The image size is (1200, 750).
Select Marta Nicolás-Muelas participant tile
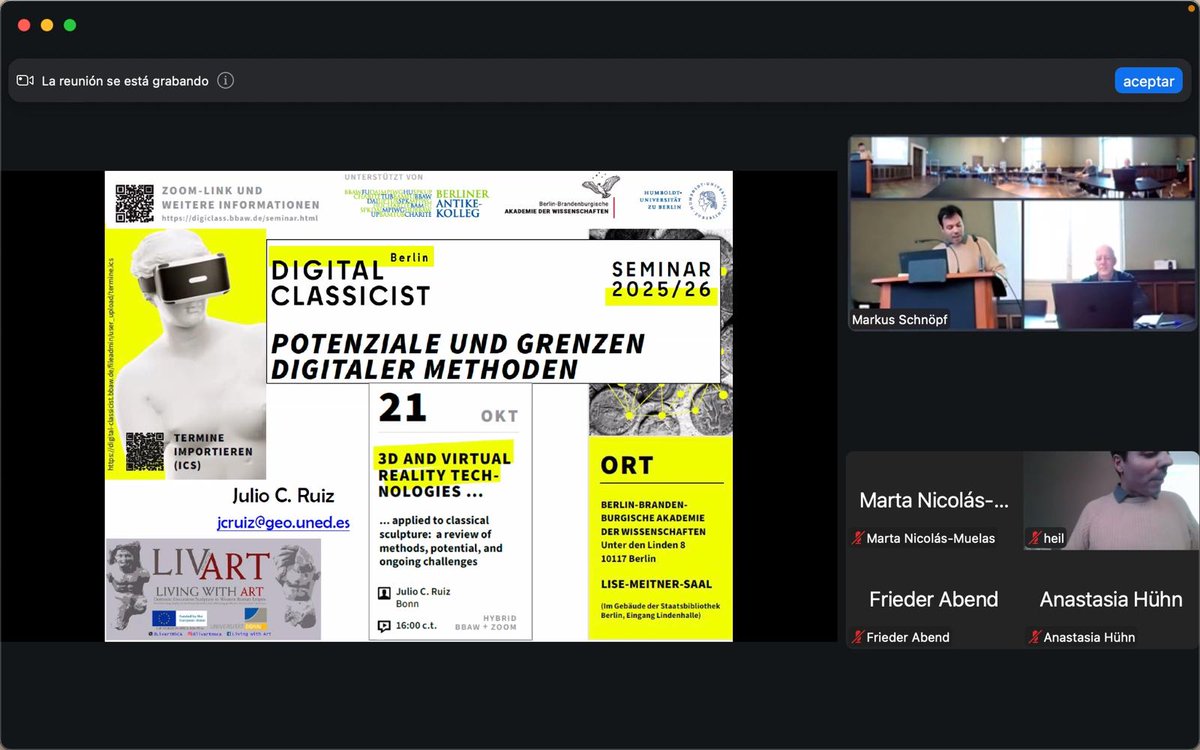(x=934, y=501)
